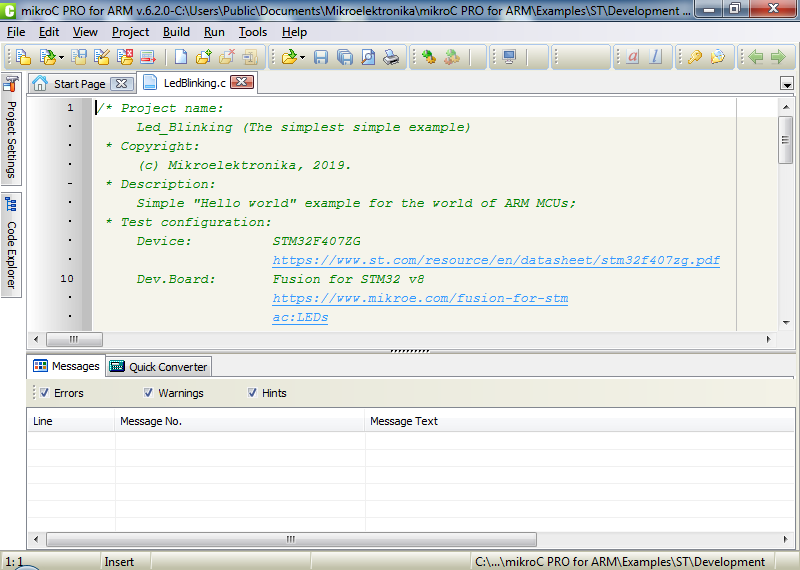Click the golden key toolbar icon
800x570 pixels.
[x=695, y=57]
